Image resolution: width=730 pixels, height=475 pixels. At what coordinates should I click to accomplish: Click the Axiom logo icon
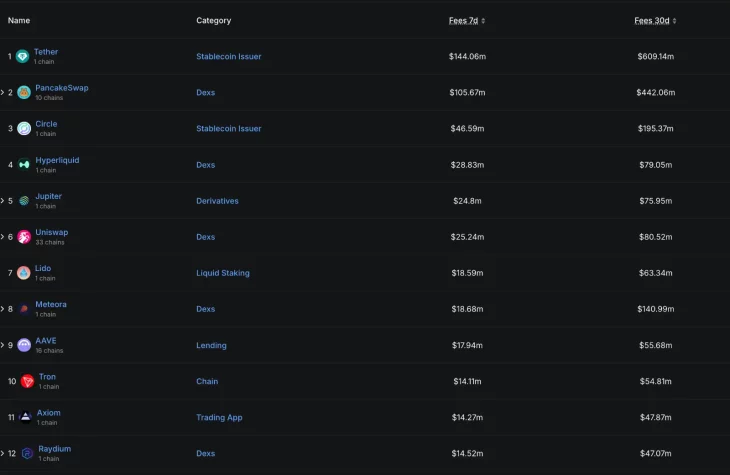(26, 417)
